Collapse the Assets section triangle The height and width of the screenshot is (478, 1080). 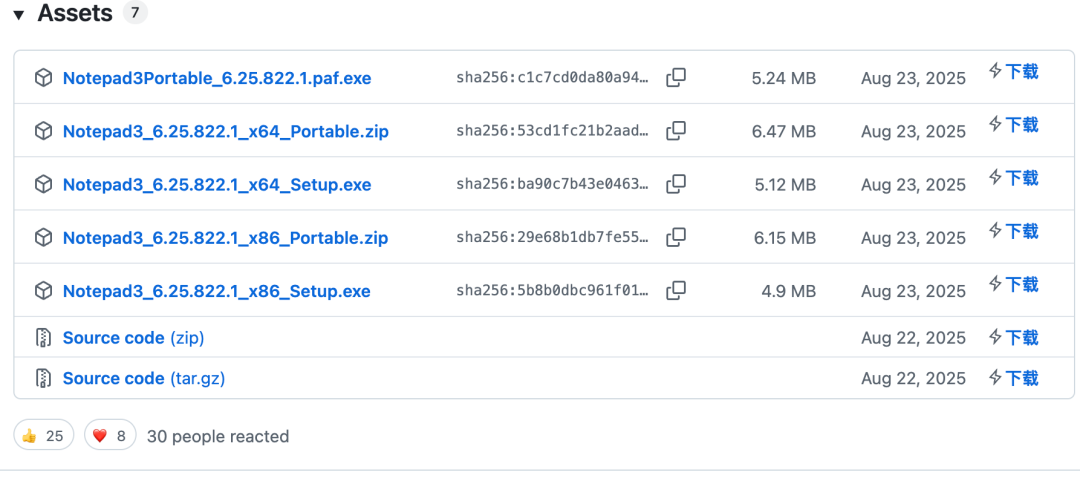tap(18, 15)
